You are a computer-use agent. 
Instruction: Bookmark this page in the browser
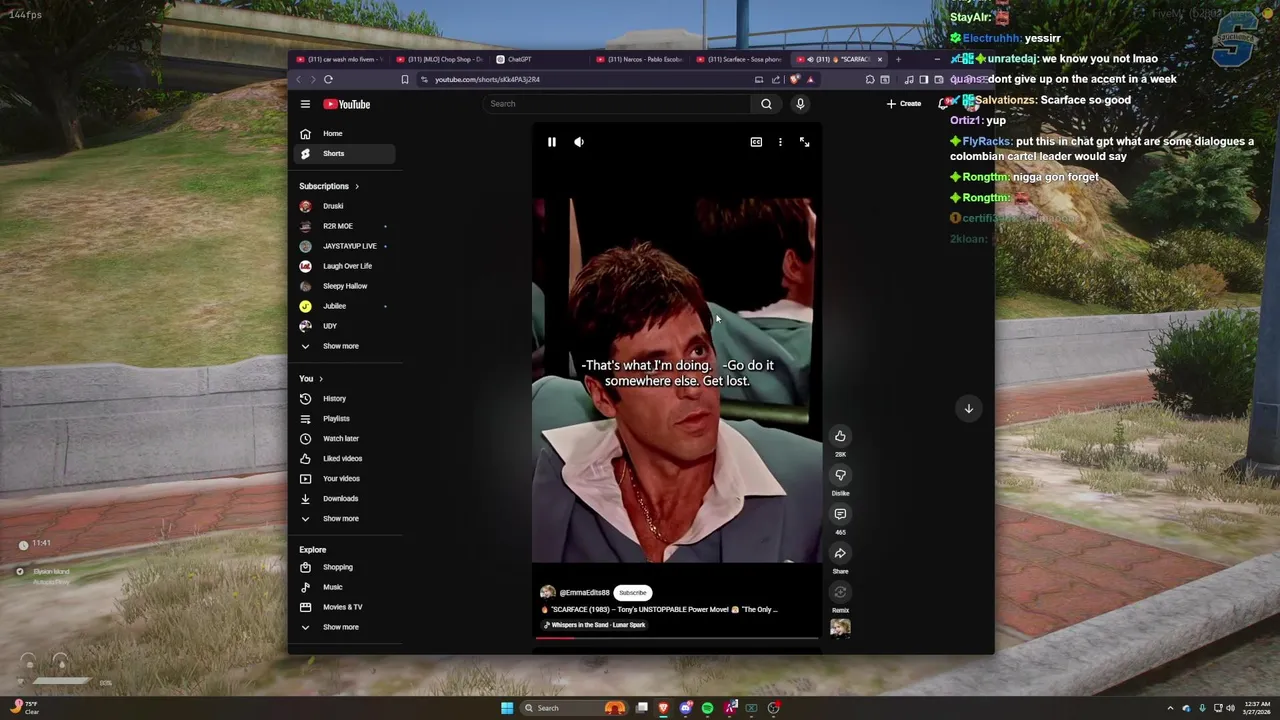coord(404,80)
